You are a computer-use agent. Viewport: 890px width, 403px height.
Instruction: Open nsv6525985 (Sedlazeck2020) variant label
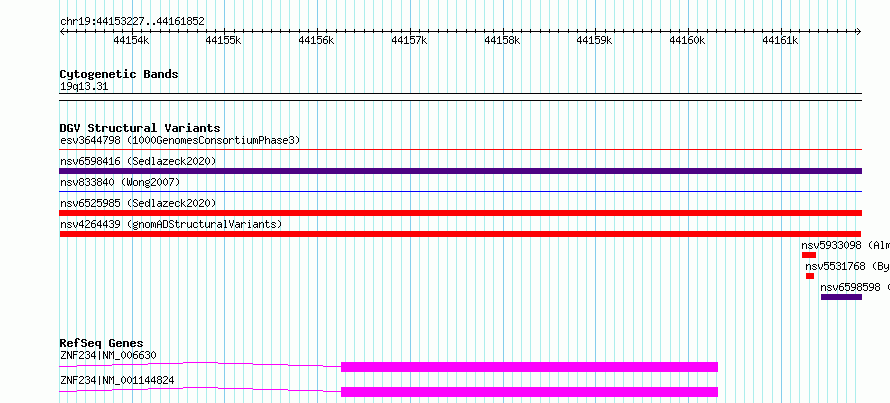138,203
